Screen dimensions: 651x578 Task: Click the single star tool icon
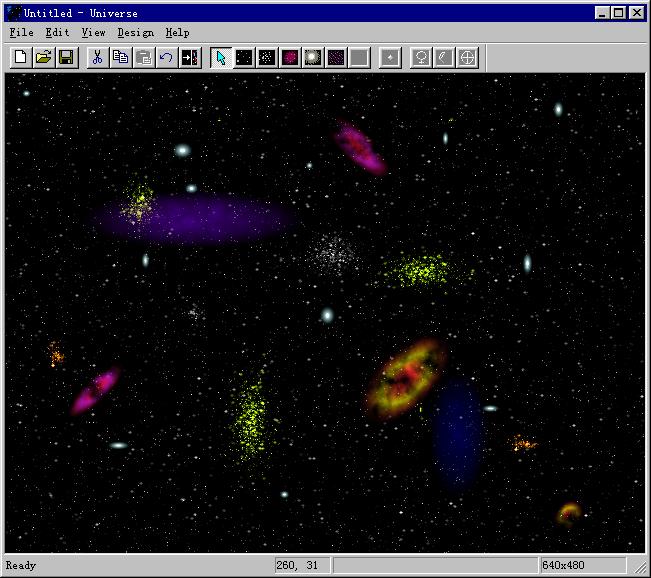(x=390, y=57)
